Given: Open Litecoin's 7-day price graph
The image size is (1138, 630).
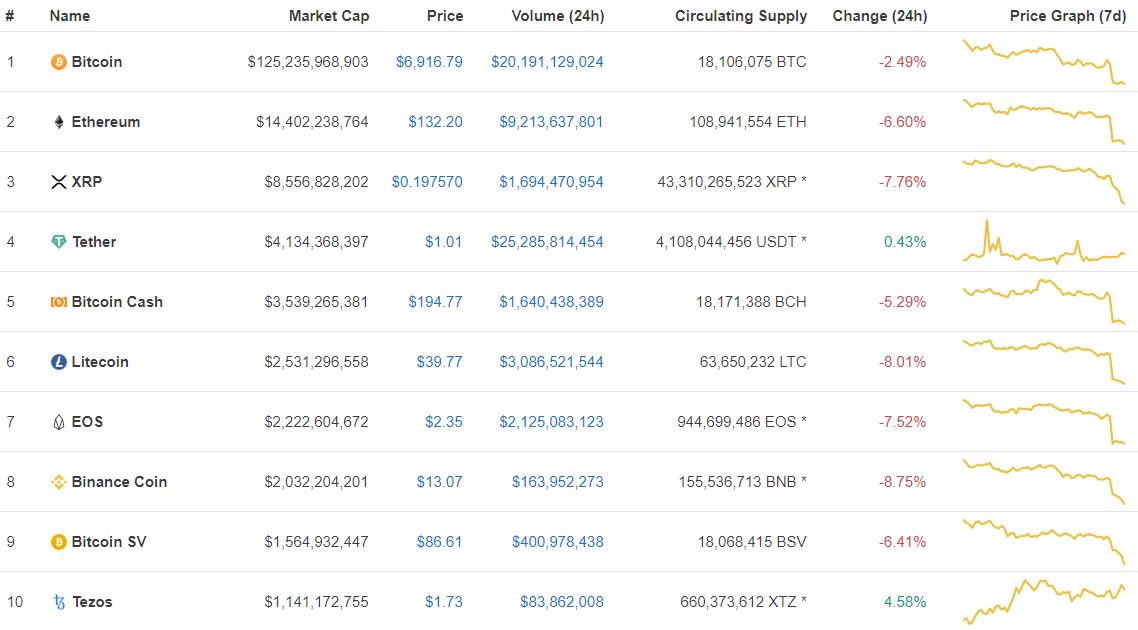Looking at the screenshot, I should point(1044,362).
